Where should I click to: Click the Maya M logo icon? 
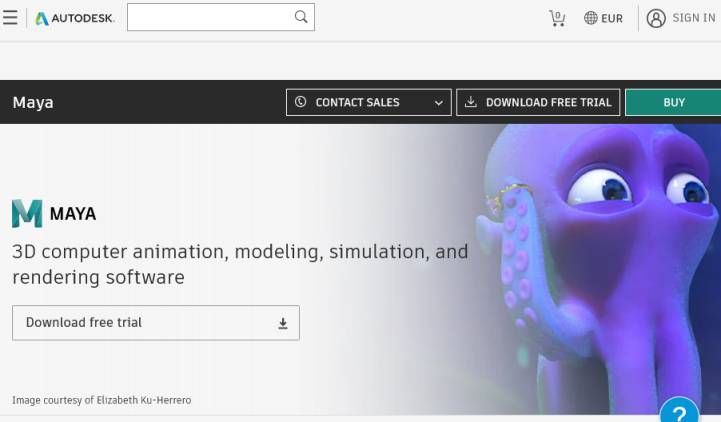(x=27, y=213)
